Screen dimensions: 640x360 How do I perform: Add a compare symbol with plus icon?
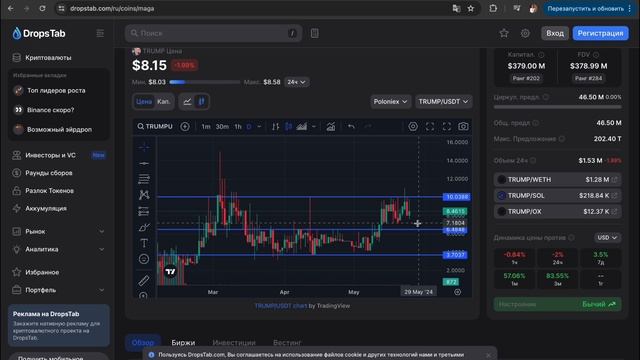[184, 127]
